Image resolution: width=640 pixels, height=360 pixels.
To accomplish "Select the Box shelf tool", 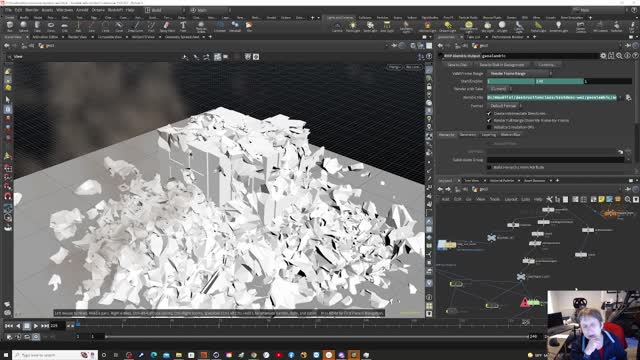I will coord(10,27).
